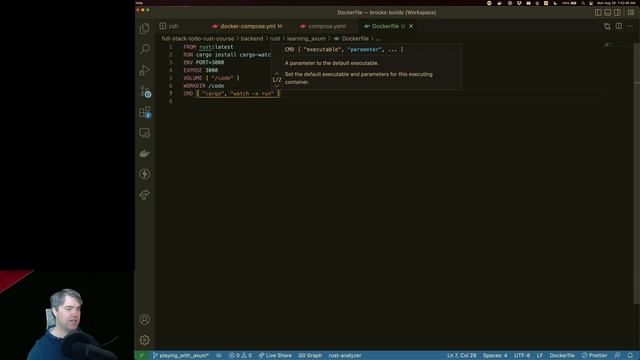Show next signature in hint popup
Image resolution: width=640 pixels, height=360 pixels.
click(277, 86)
